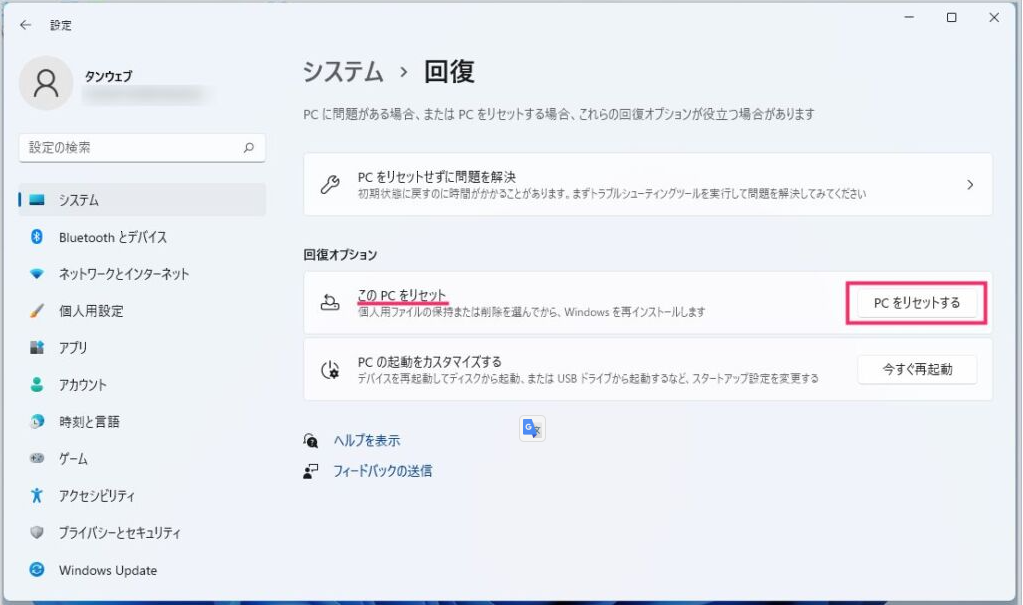Open 時刻と言語 globe icon
The image size is (1023, 605).
coord(37,422)
